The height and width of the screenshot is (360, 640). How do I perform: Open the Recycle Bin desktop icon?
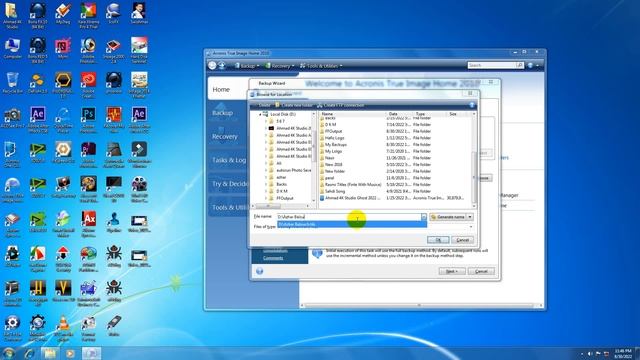point(12,83)
